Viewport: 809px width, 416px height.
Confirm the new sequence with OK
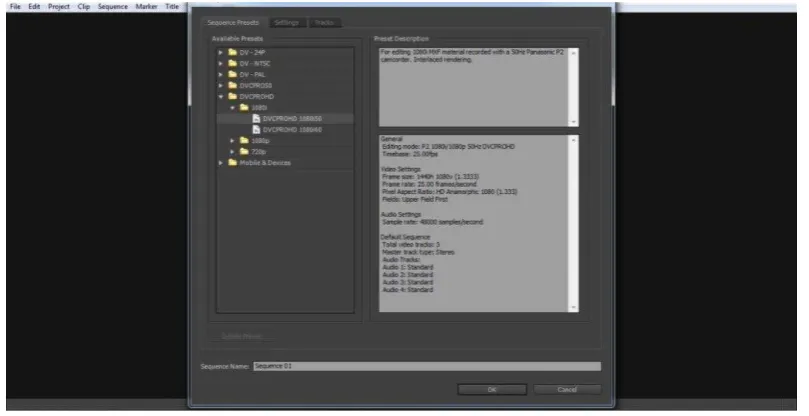coord(492,390)
